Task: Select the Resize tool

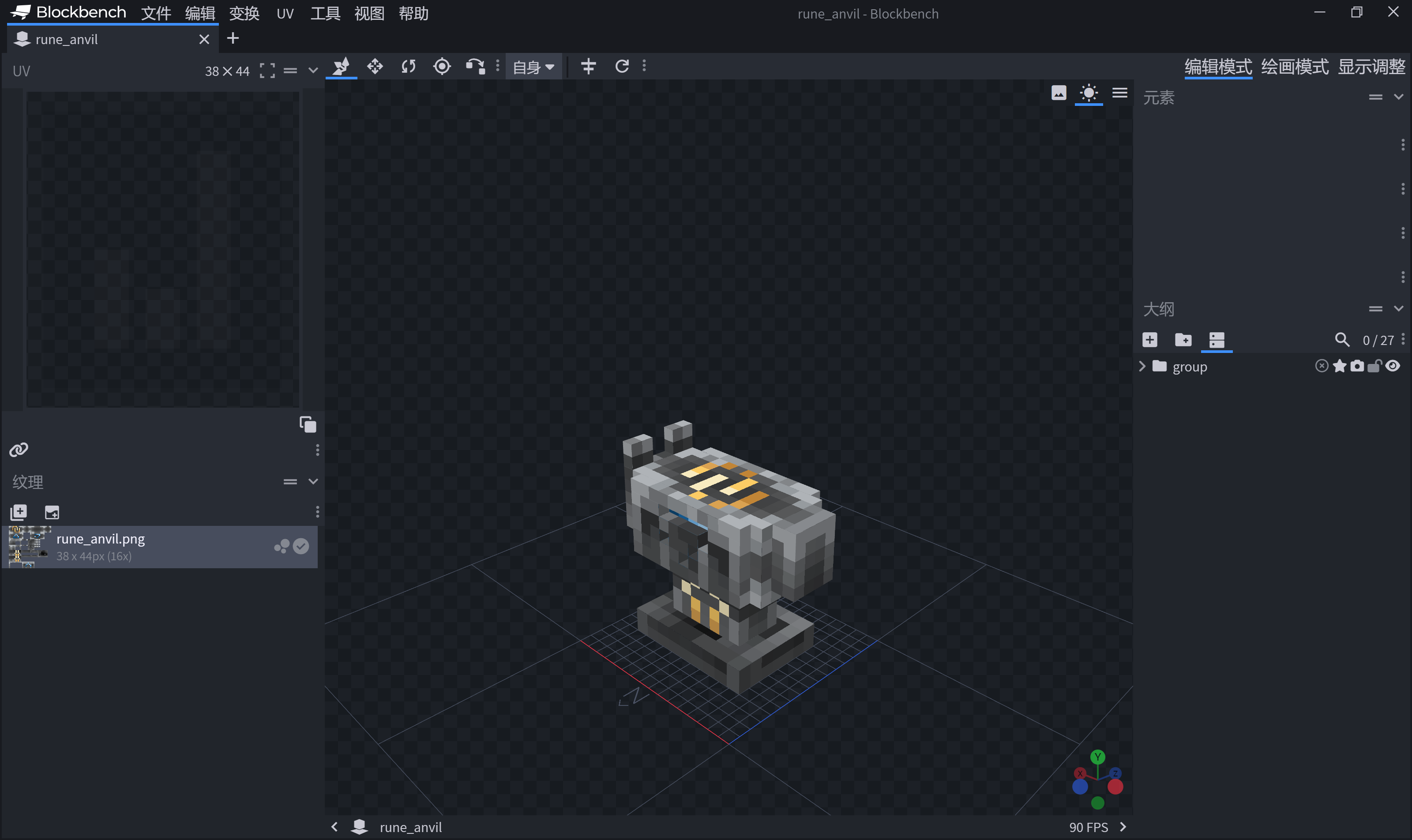Action: (x=375, y=67)
